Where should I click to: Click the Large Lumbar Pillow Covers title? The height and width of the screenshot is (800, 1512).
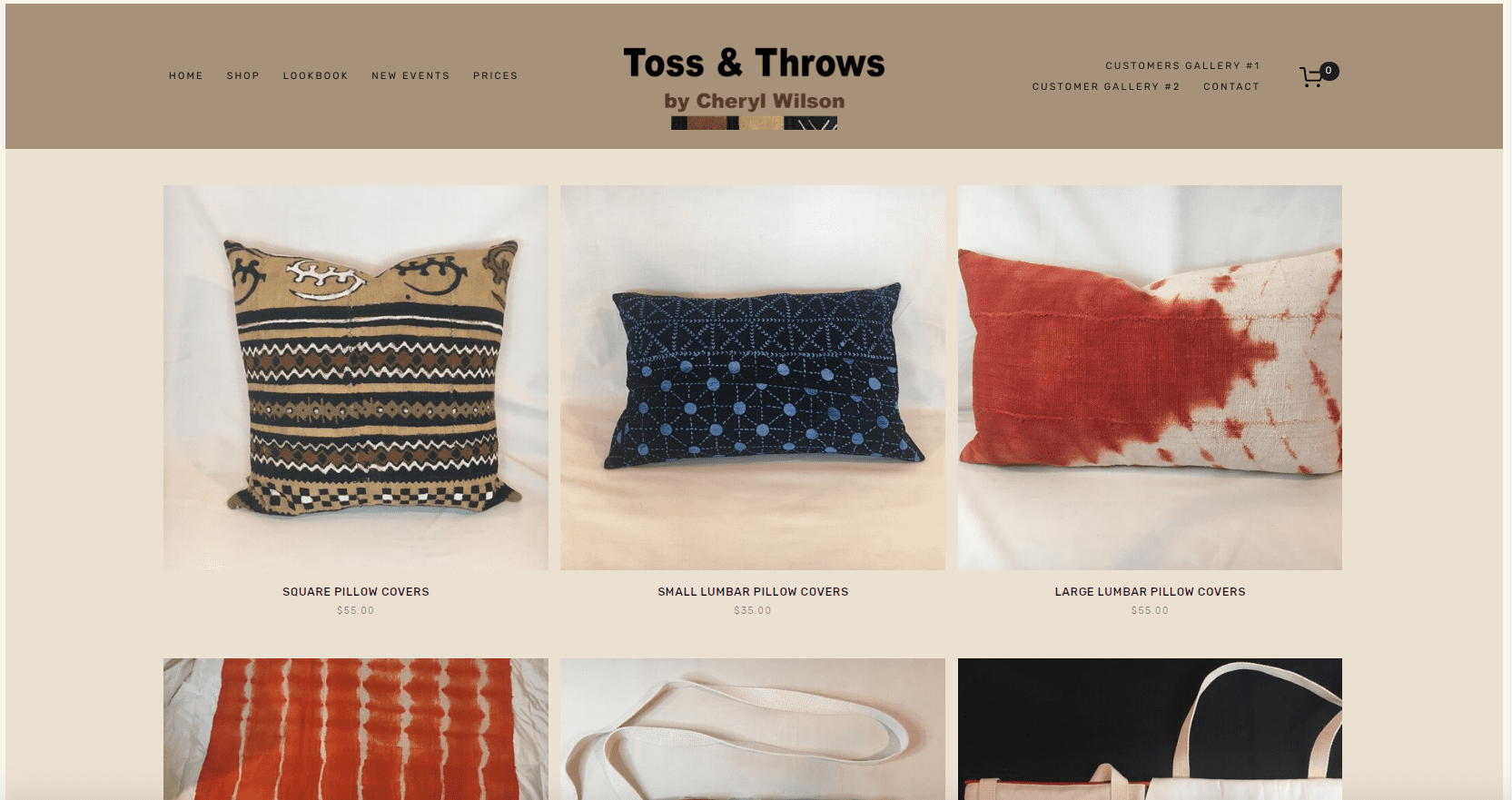pos(1150,592)
